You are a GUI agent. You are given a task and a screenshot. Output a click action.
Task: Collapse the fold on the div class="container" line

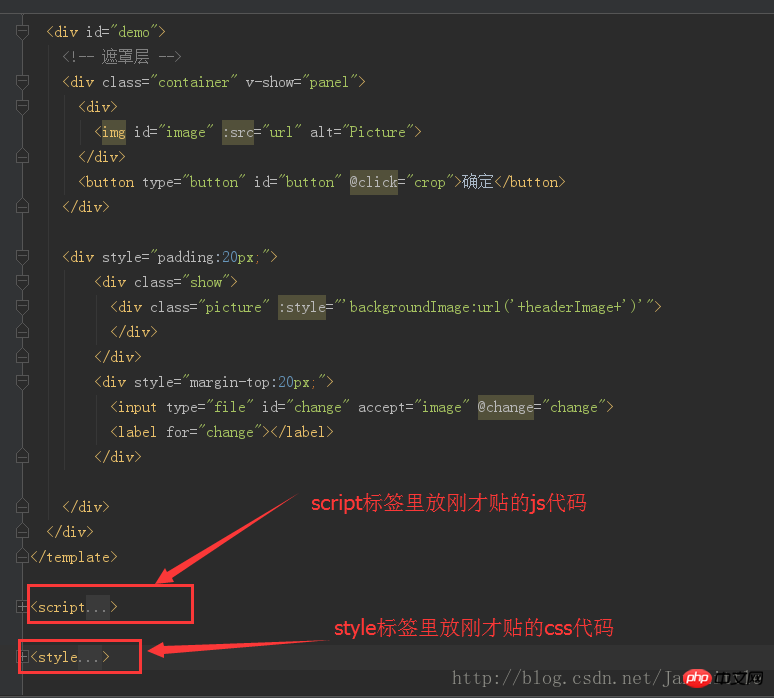point(22,82)
